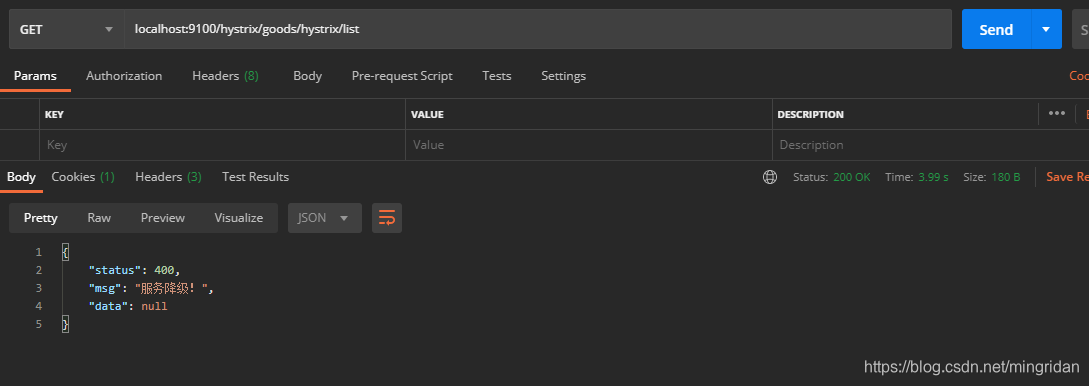Image resolution: width=1089 pixels, height=386 pixels.
Task: Switch to the Authorization tab
Action: click(x=124, y=76)
